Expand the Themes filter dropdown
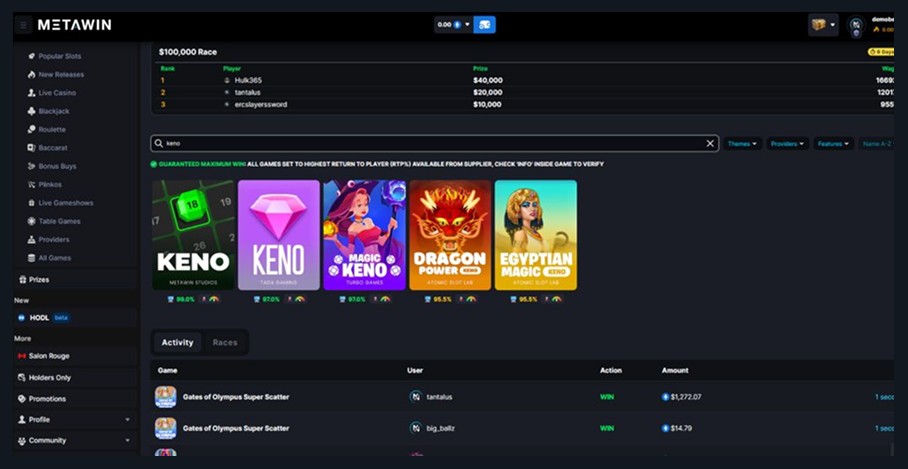Screen dimensions: 908x469 [x=742, y=144]
